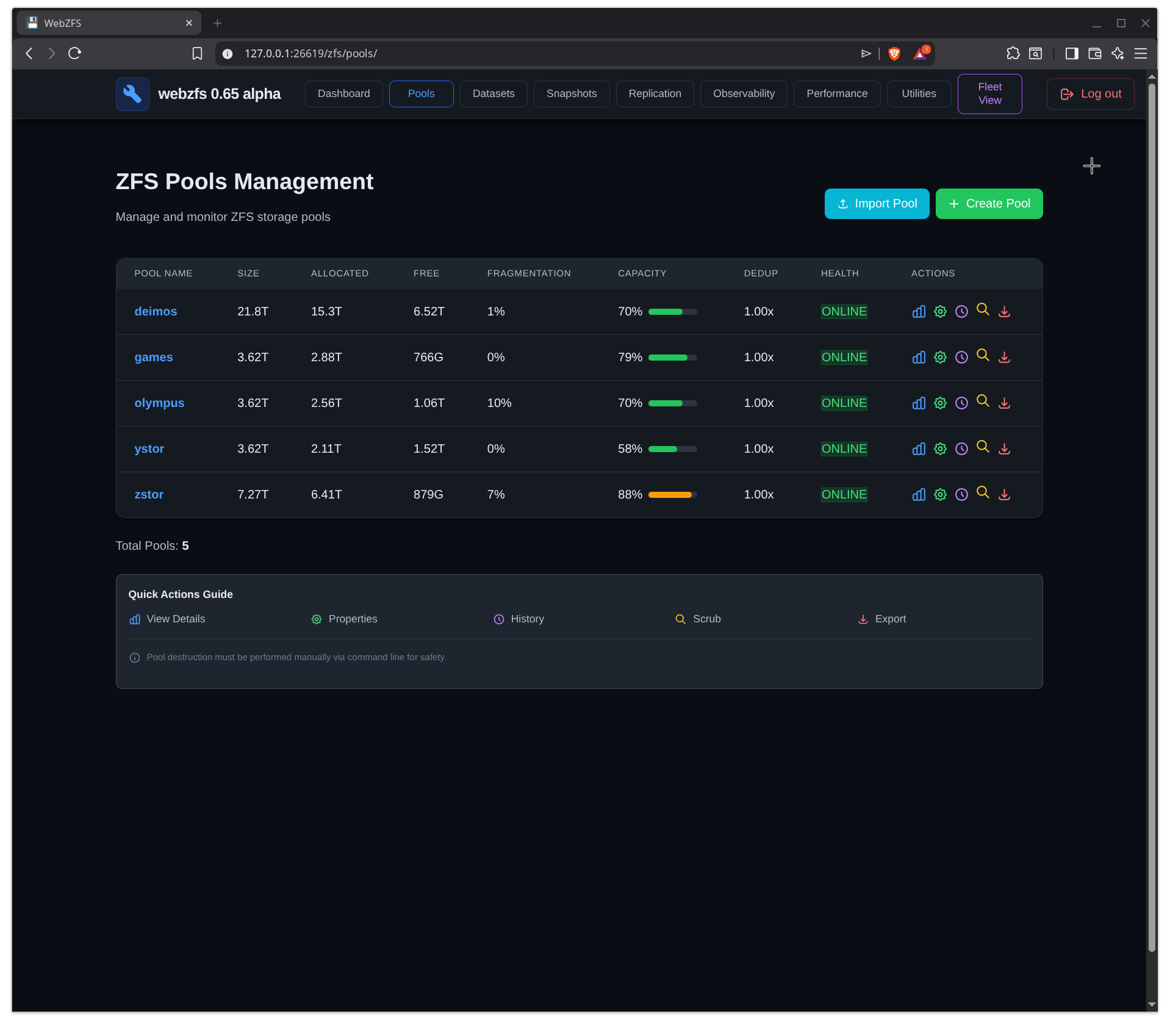Navigate to the Replication page
This screenshot has width=1170, height=1036.
pyautogui.click(x=655, y=93)
